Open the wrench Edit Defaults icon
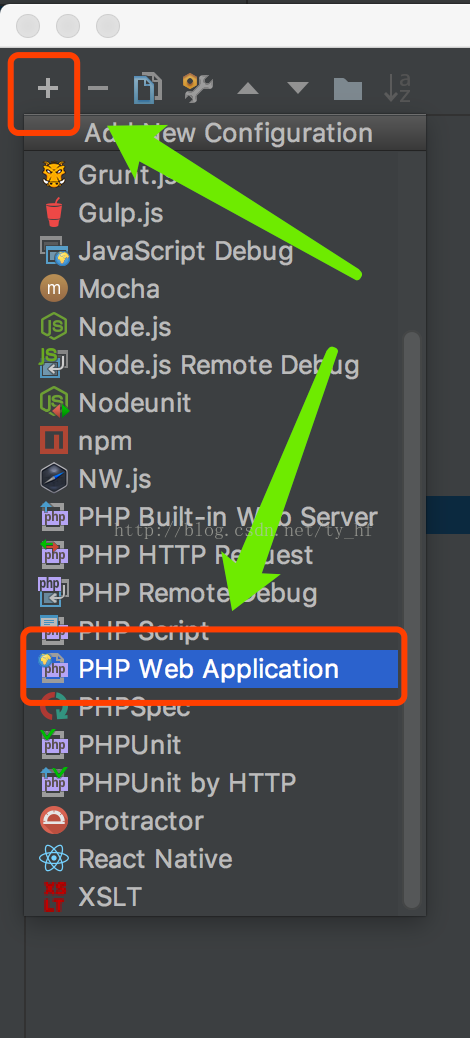The height and width of the screenshot is (1038, 470). (x=197, y=87)
